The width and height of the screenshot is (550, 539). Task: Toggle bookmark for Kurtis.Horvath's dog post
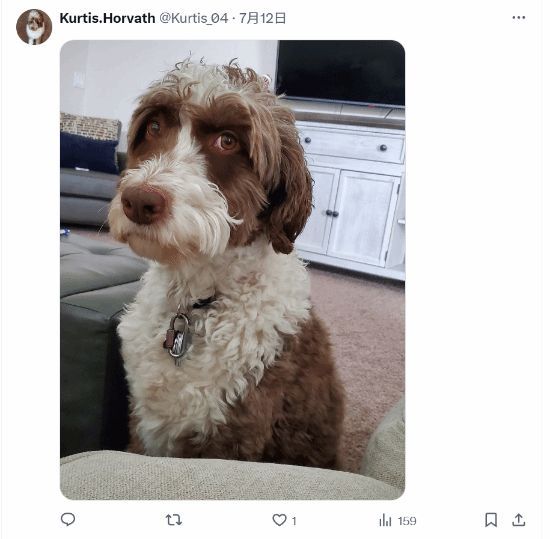tap(491, 520)
